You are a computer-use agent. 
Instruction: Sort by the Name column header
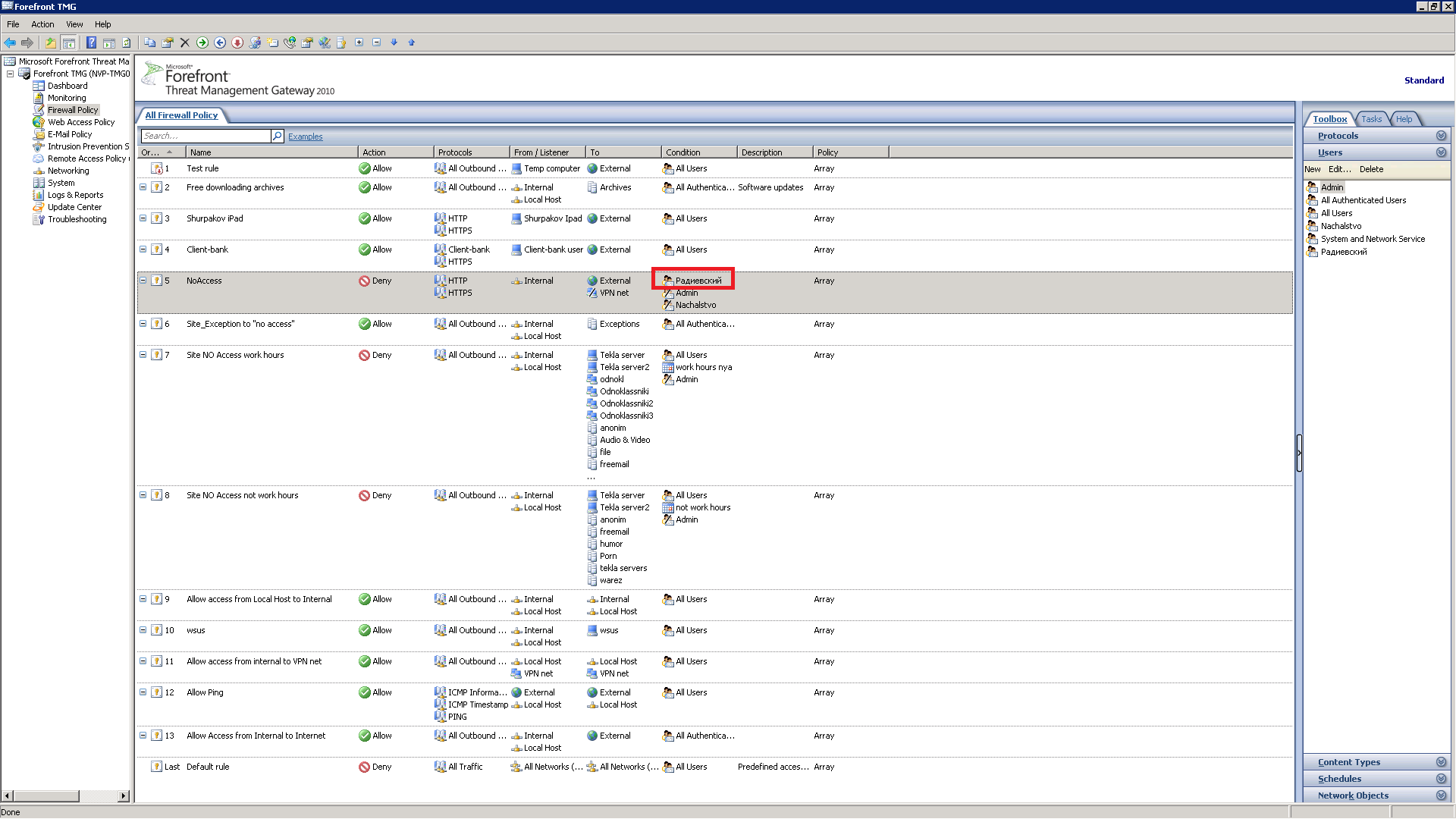coord(271,152)
